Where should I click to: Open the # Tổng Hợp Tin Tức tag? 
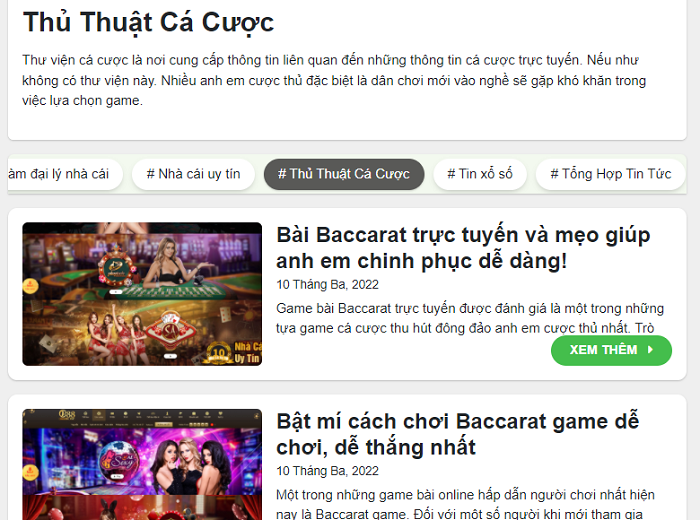pos(610,174)
